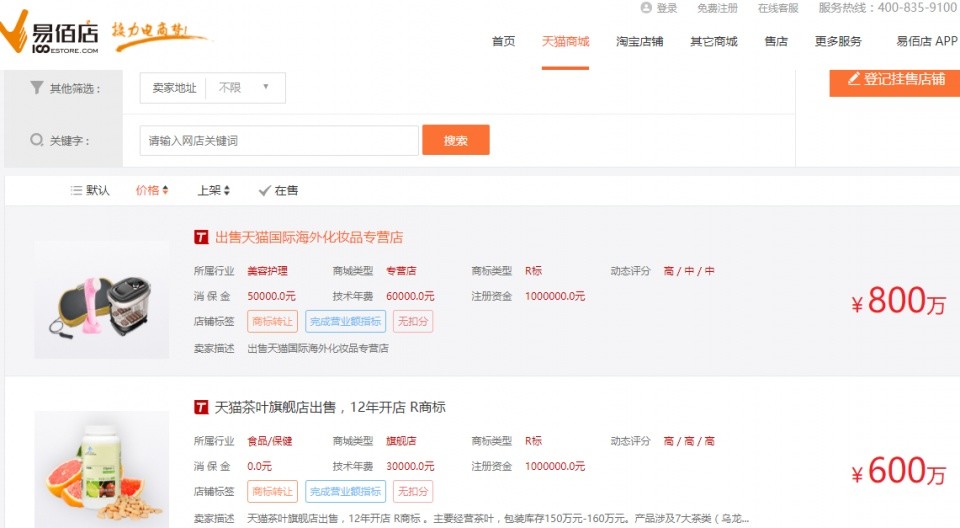Image resolution: width=960 pixels, height=528 pixels.
Task: Click the funnel filter icon
Action: coord(37,88)
